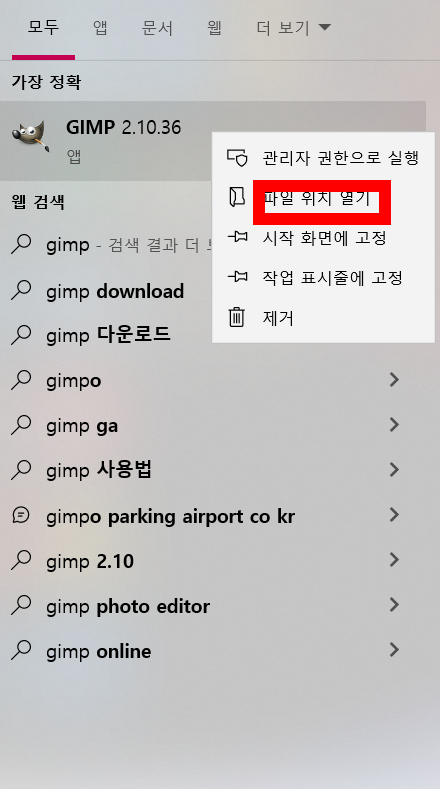Open the gimp 다운로드 suggestion
The height and width of the screenshot is (789, 440).
[x=106, y=335]
